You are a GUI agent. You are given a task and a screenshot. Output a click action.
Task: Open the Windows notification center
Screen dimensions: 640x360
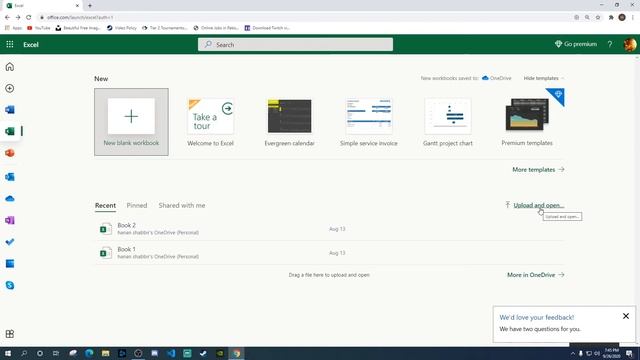coord(629,353)
